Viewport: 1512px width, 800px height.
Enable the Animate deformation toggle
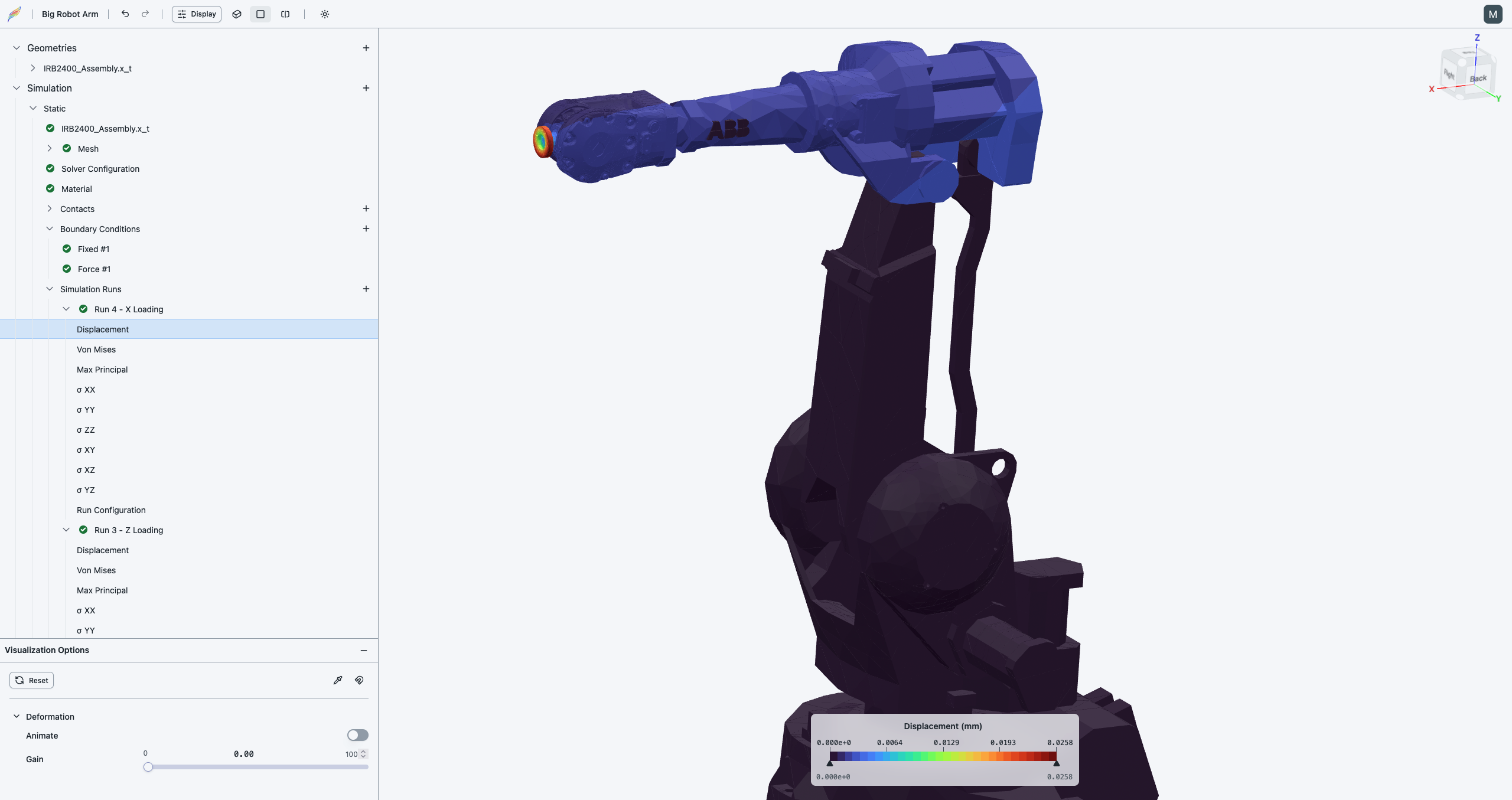click(357, 734)
